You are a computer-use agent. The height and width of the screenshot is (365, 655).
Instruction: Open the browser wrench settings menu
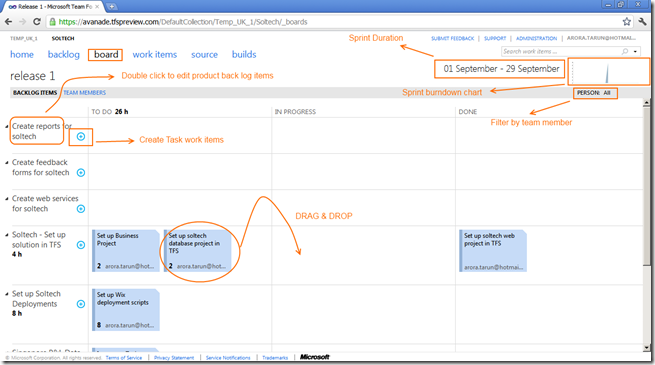pyautogui.click(x=642, y=22)
